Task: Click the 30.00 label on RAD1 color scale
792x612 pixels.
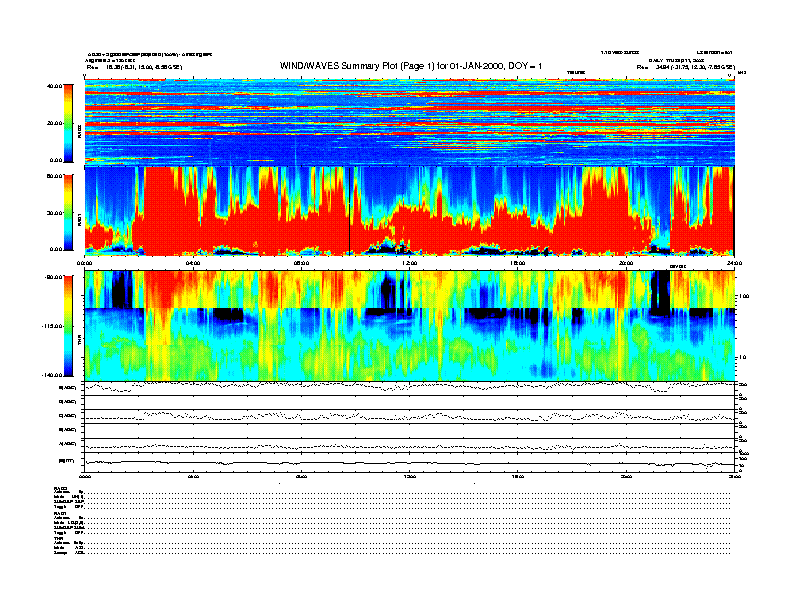Action: (55, 213)
